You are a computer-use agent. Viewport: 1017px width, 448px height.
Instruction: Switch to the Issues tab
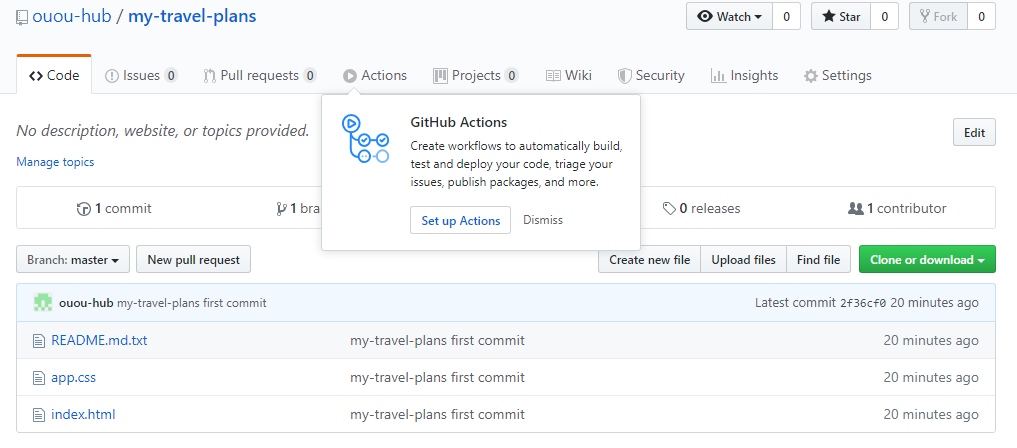pos(140,75)
